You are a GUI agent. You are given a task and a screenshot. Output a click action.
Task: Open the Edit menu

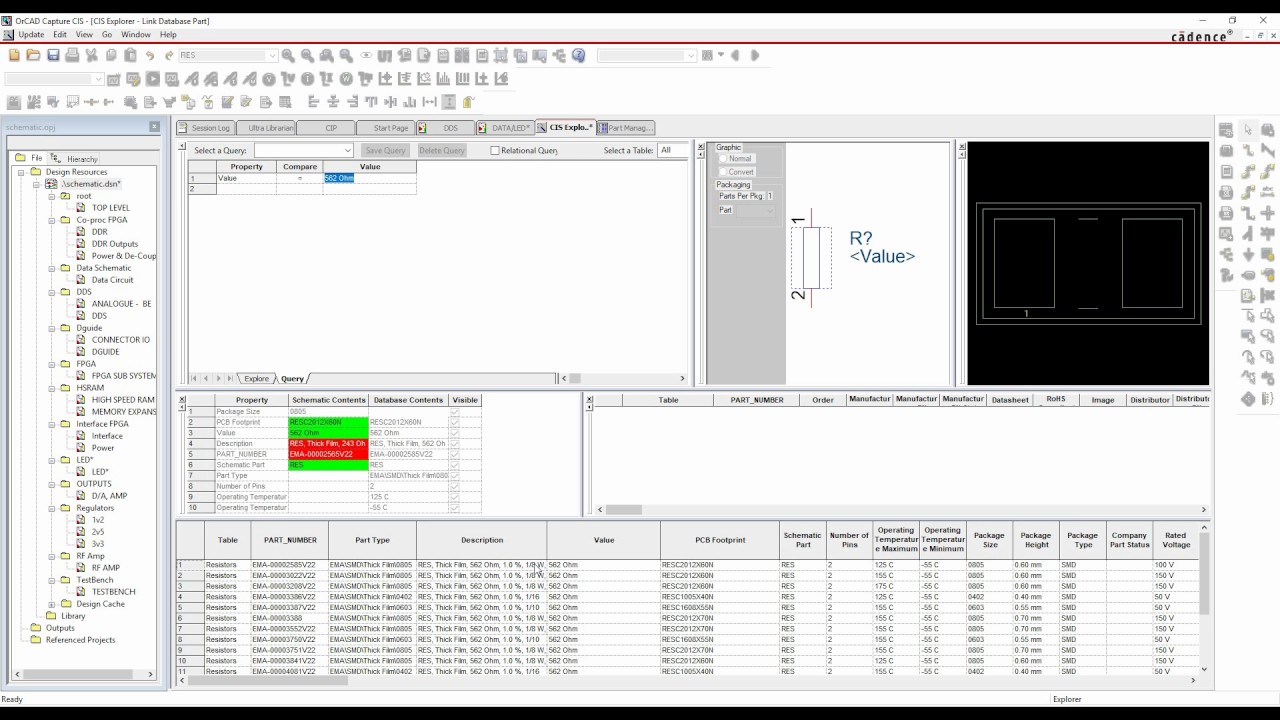click(60, 35)
